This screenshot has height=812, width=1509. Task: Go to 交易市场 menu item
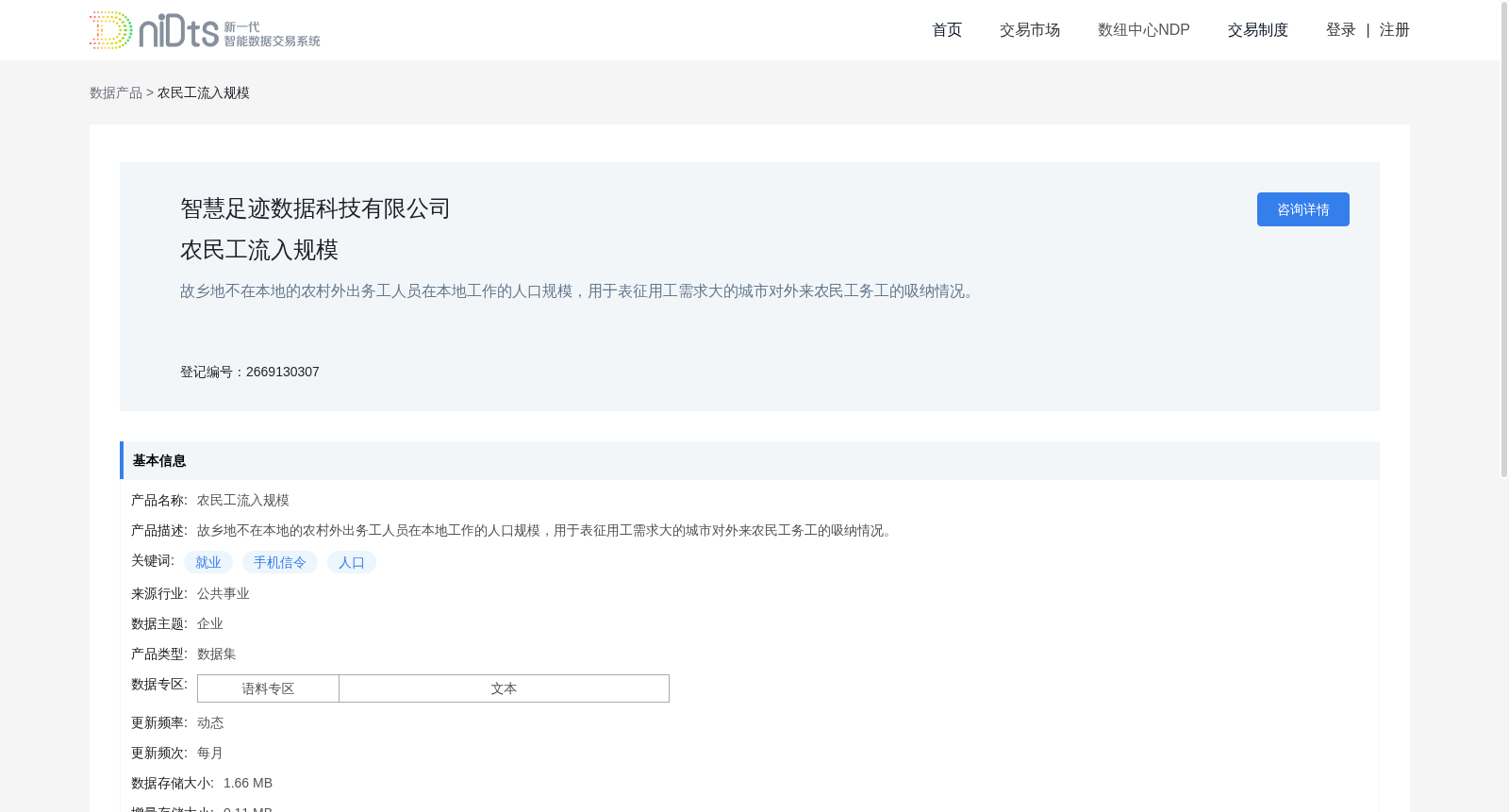click(x=1030, y=30)
